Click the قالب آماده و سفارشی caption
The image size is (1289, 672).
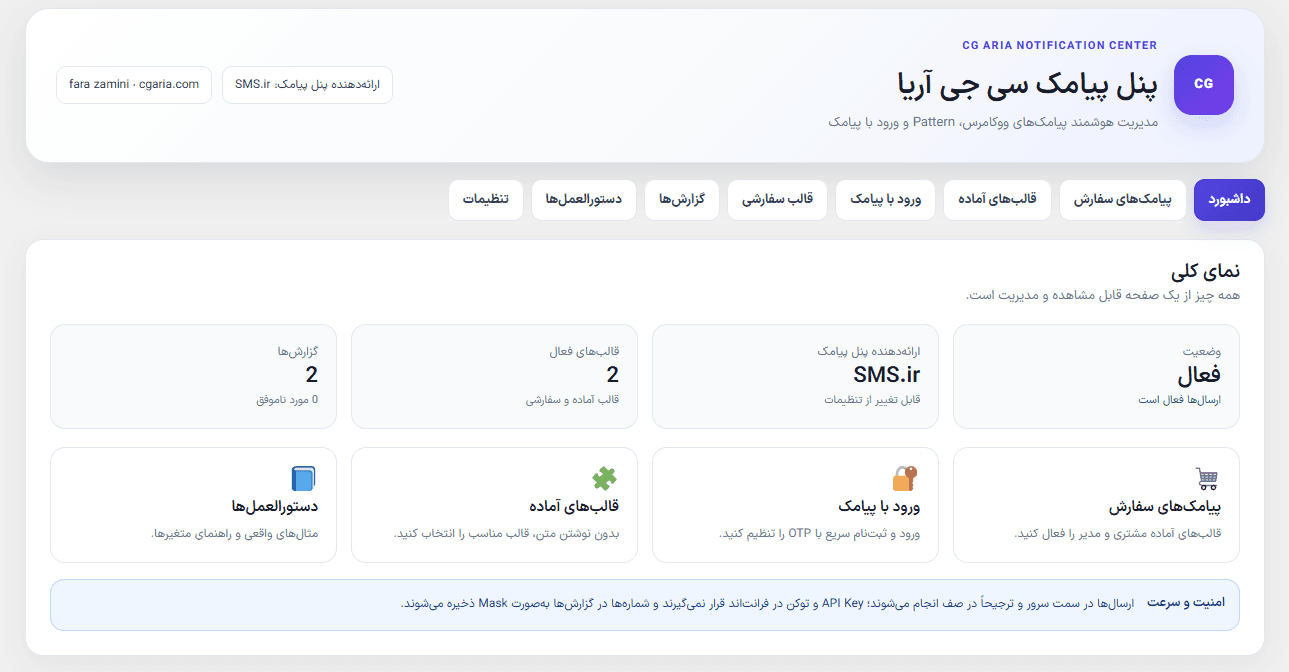[x=573, y=400]
